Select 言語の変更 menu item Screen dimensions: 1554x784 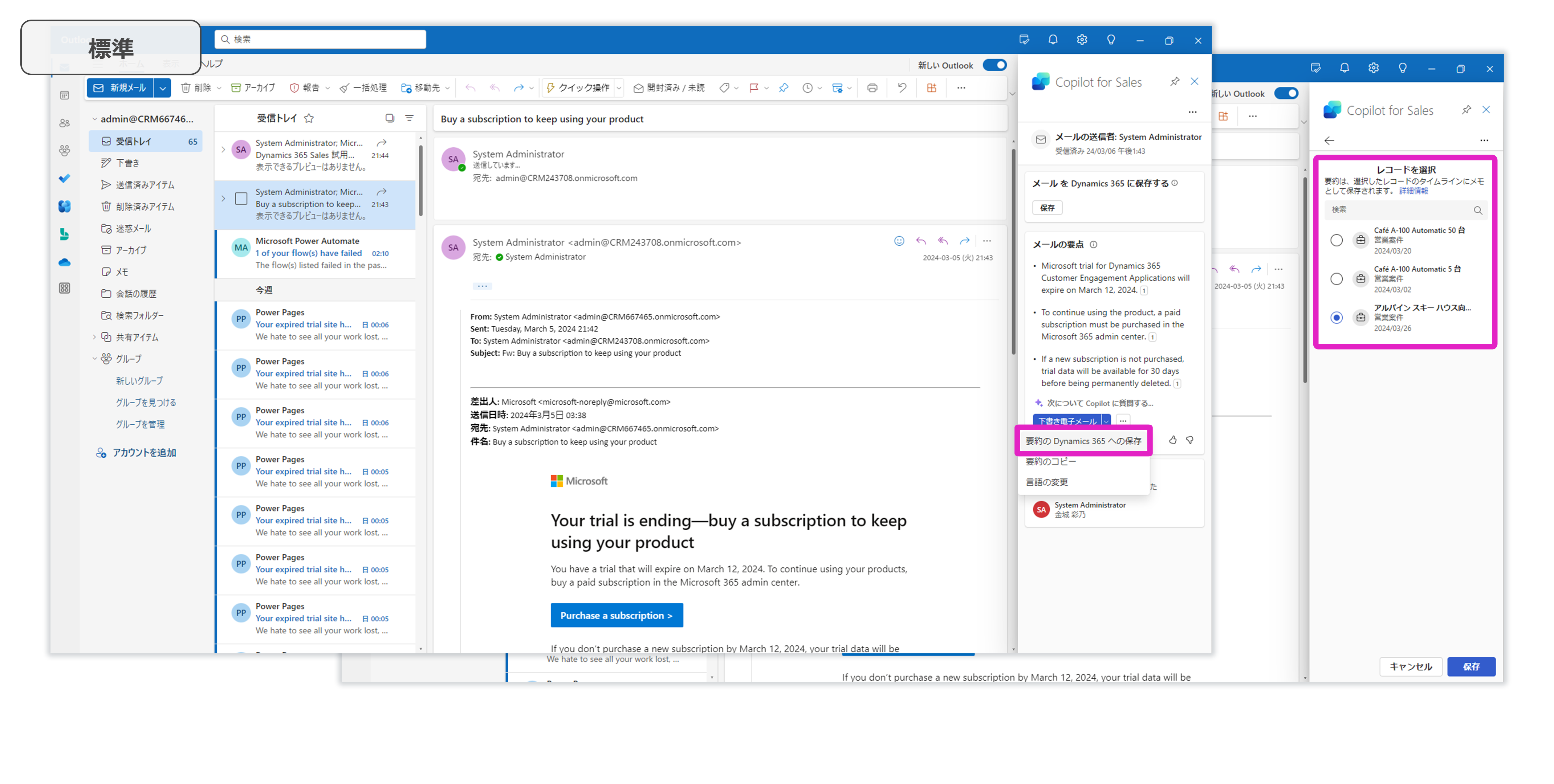tap(1047, 482)
